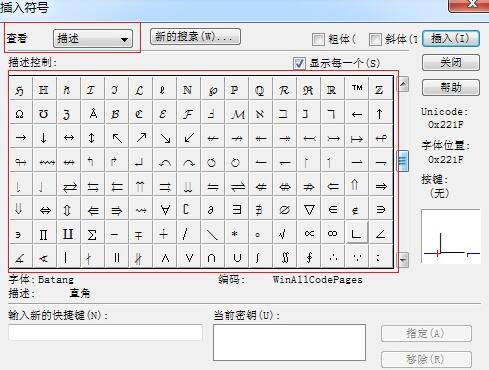The width and height of the screenshot is (489, 370).
Task: Select the angle ∠ symbol
Action: [x=380, y=234]
